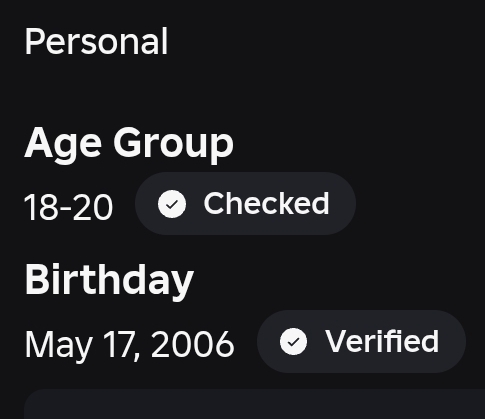Click the 18-20 age range value
Screen dimensions: 485x419
[x=69, y=208]
